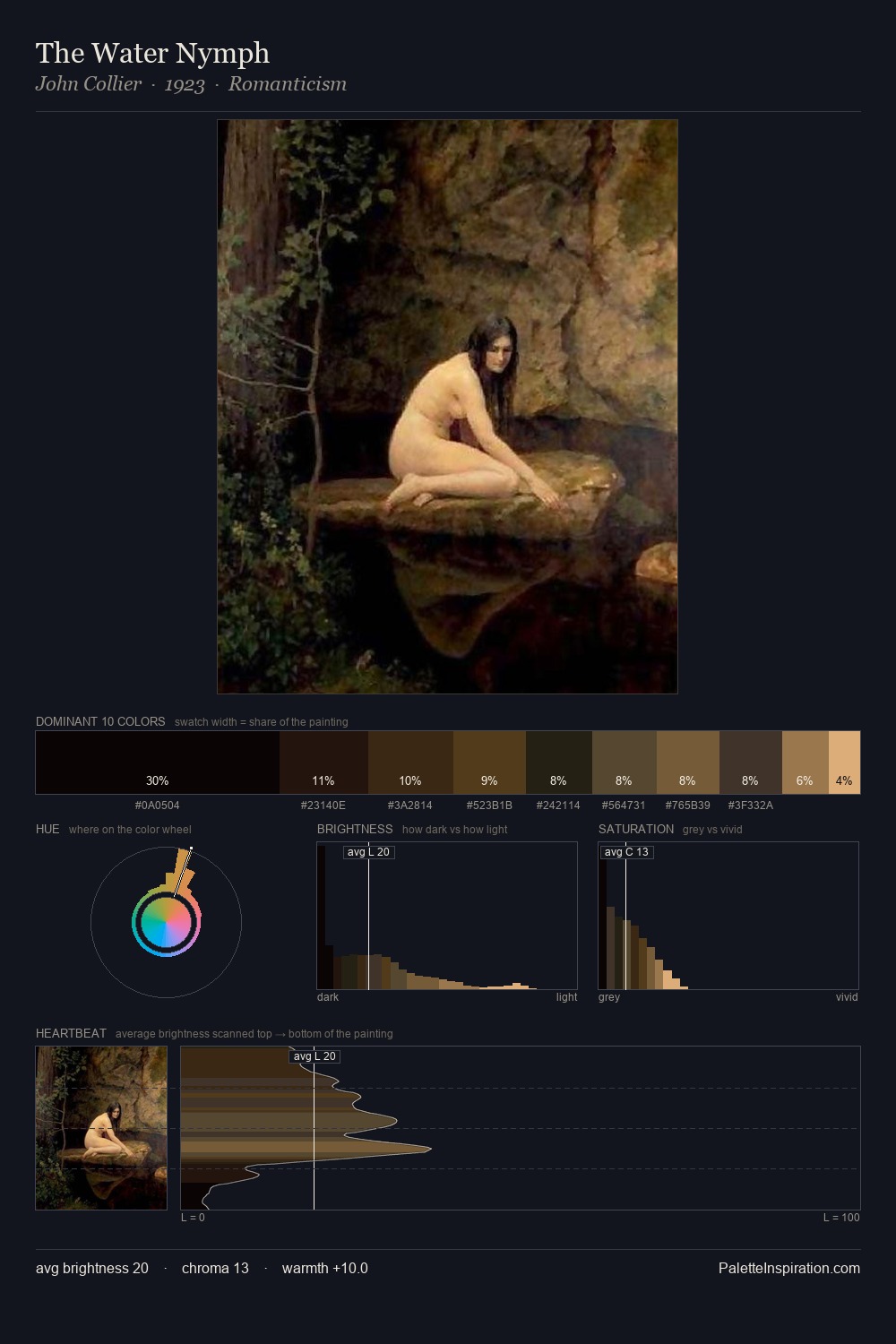Click the 'grey' axis label
896x1344 pixels.
[x=609, y=997]
